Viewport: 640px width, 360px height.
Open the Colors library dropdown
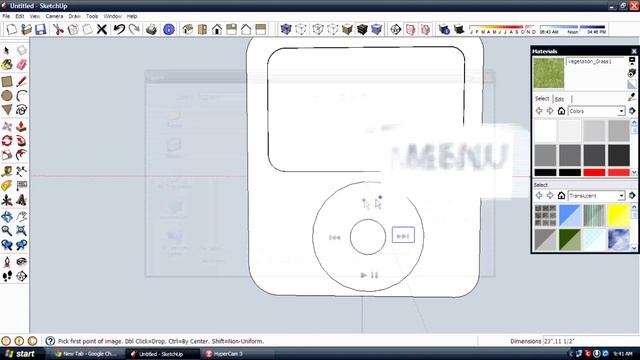point(596,111)
